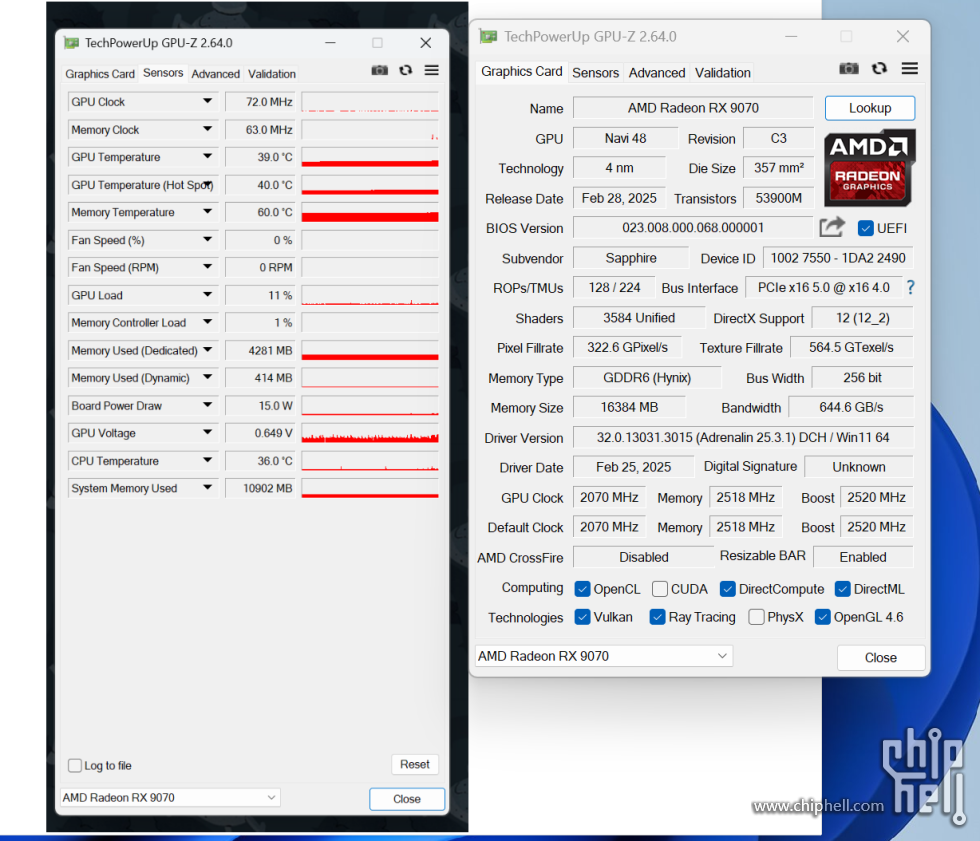Click Release Date value Feb 28, 2025
Screen dimensions: 980x841
pyautogui.click(x=619, y=198)
